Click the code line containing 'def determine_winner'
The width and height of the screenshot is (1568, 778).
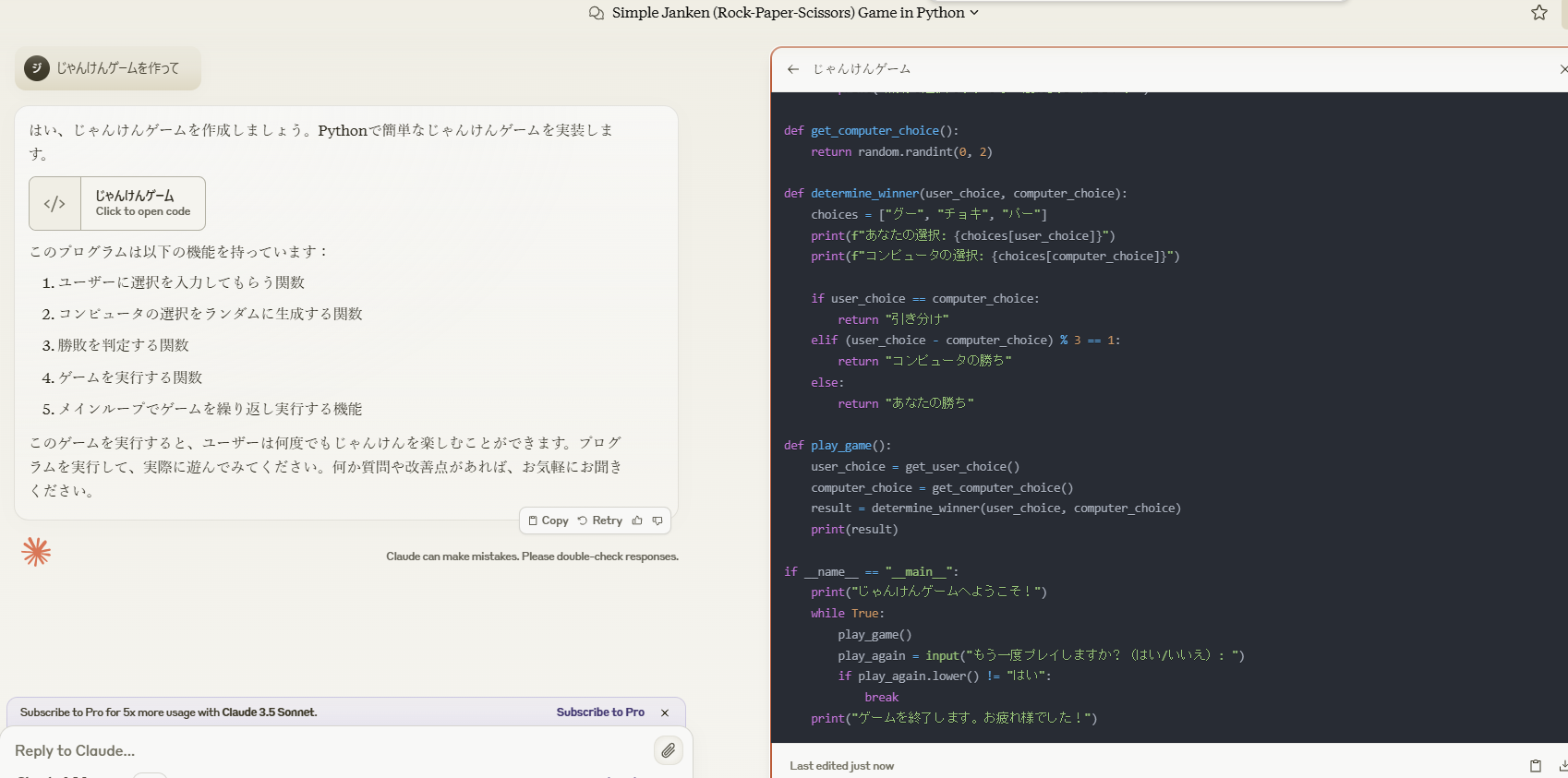(955, 194)
